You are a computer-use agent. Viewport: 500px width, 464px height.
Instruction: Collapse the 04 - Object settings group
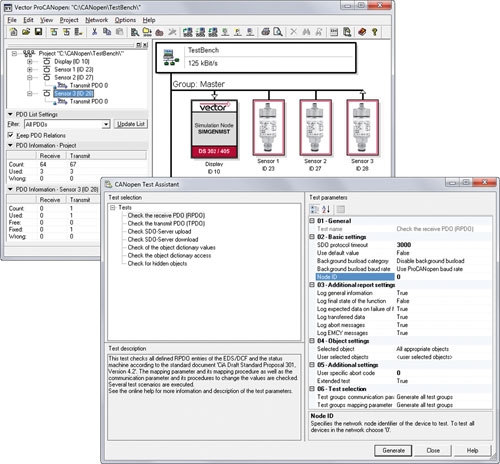(x=312, y=341)
